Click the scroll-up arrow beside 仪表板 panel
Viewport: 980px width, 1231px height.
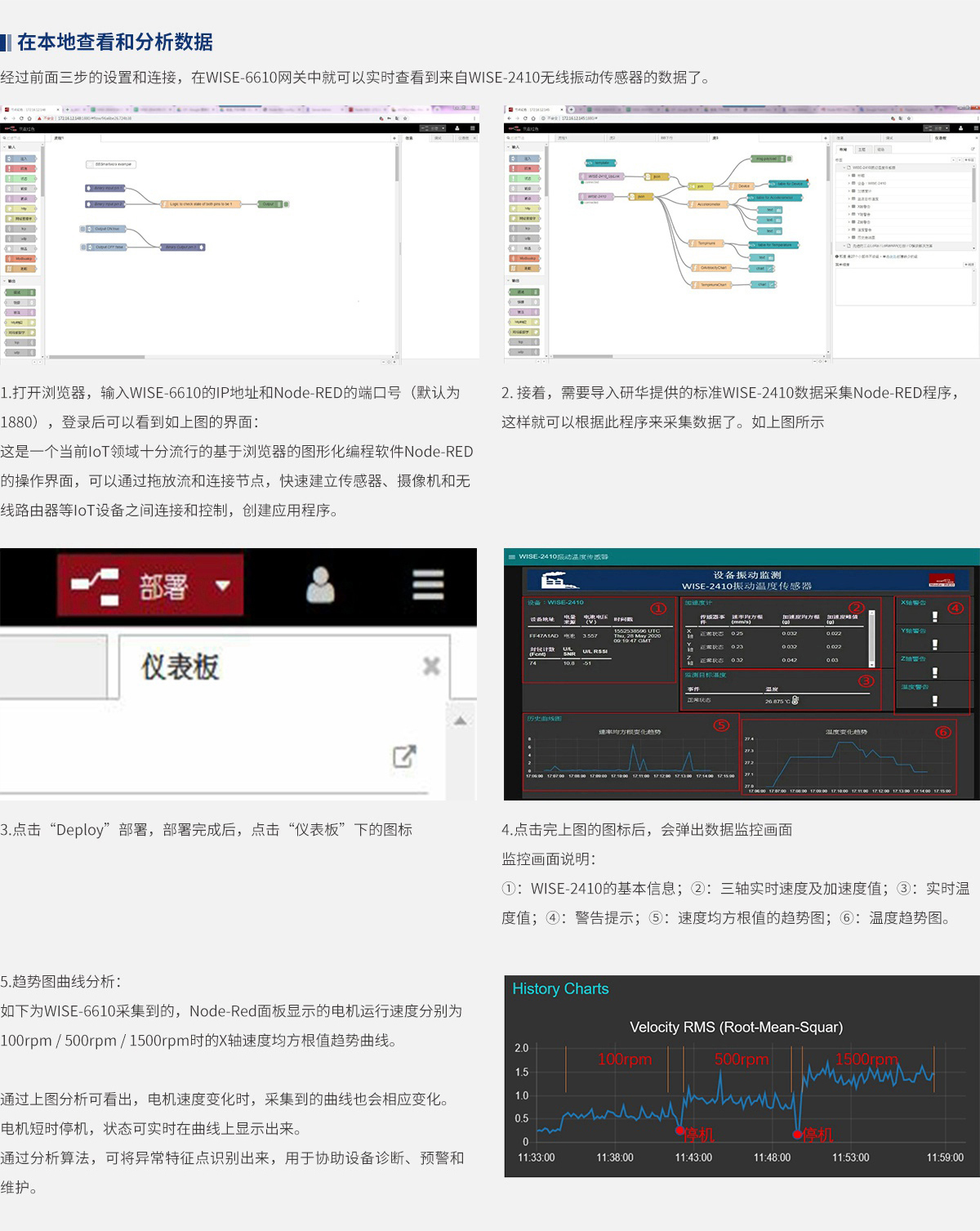click(x=461, y=720)
